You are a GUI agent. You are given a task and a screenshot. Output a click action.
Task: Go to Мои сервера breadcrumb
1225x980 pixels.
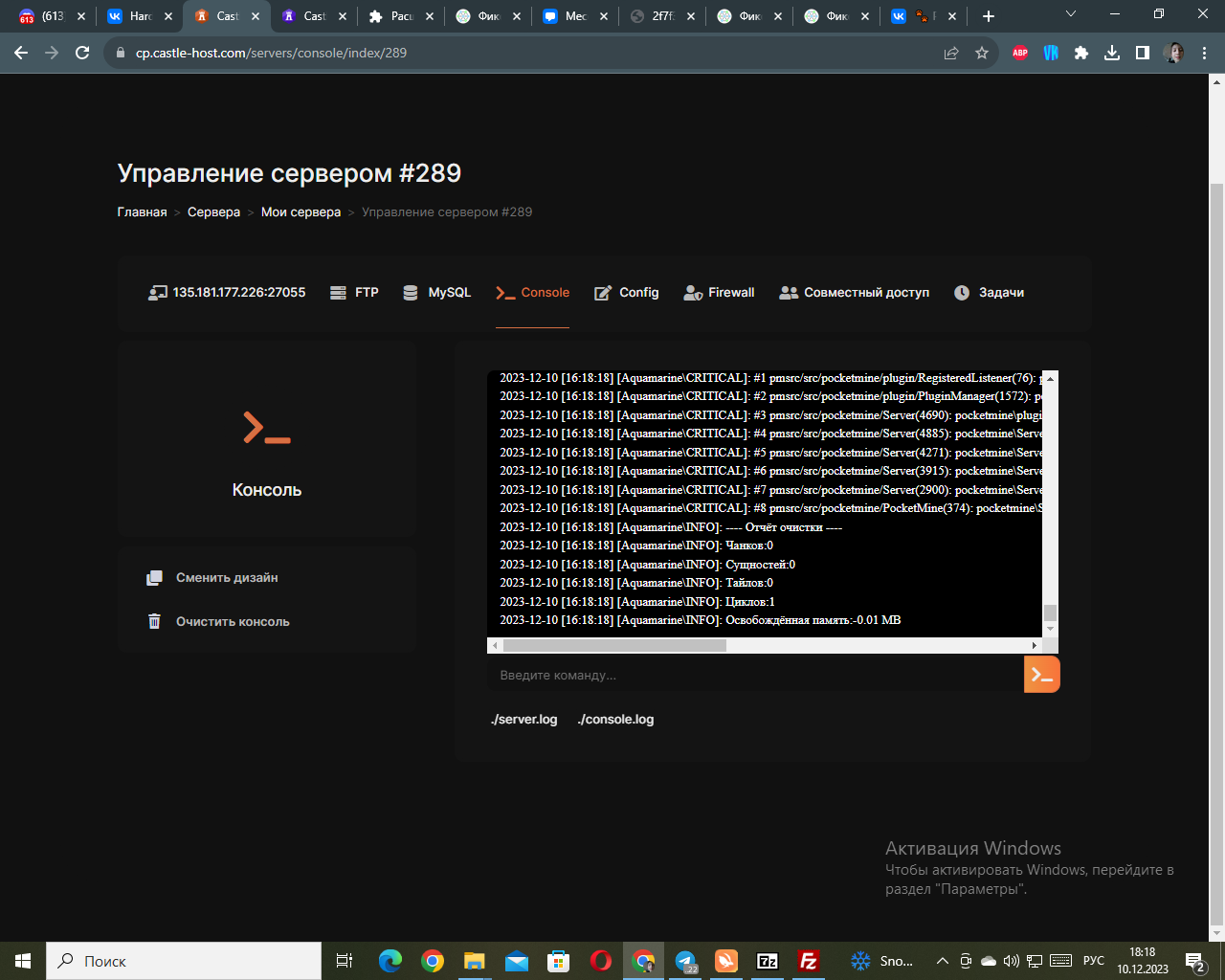point(301,212)
